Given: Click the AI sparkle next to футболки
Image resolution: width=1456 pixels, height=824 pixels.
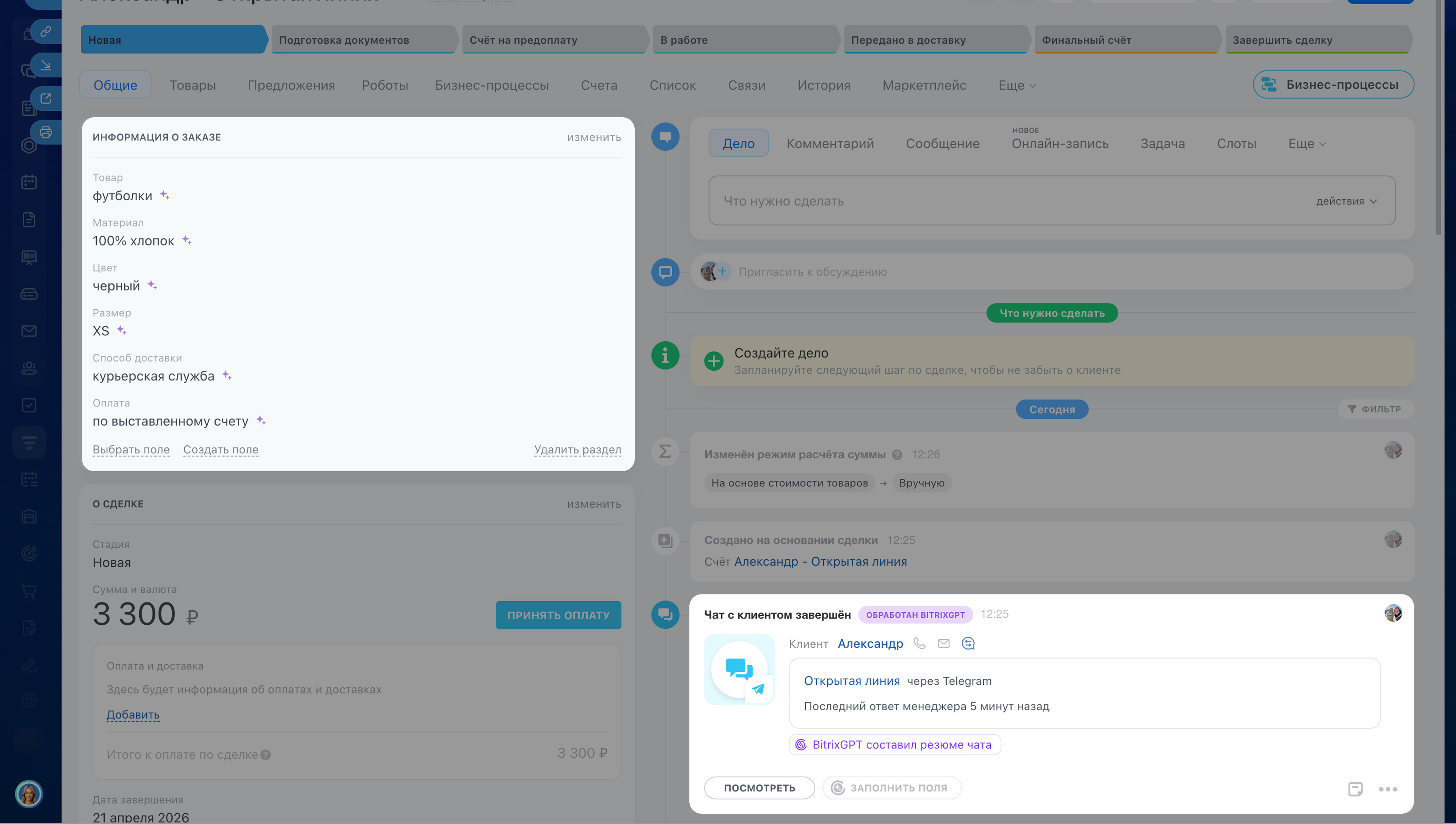Looking at the screenshot, I should [165, 195].
